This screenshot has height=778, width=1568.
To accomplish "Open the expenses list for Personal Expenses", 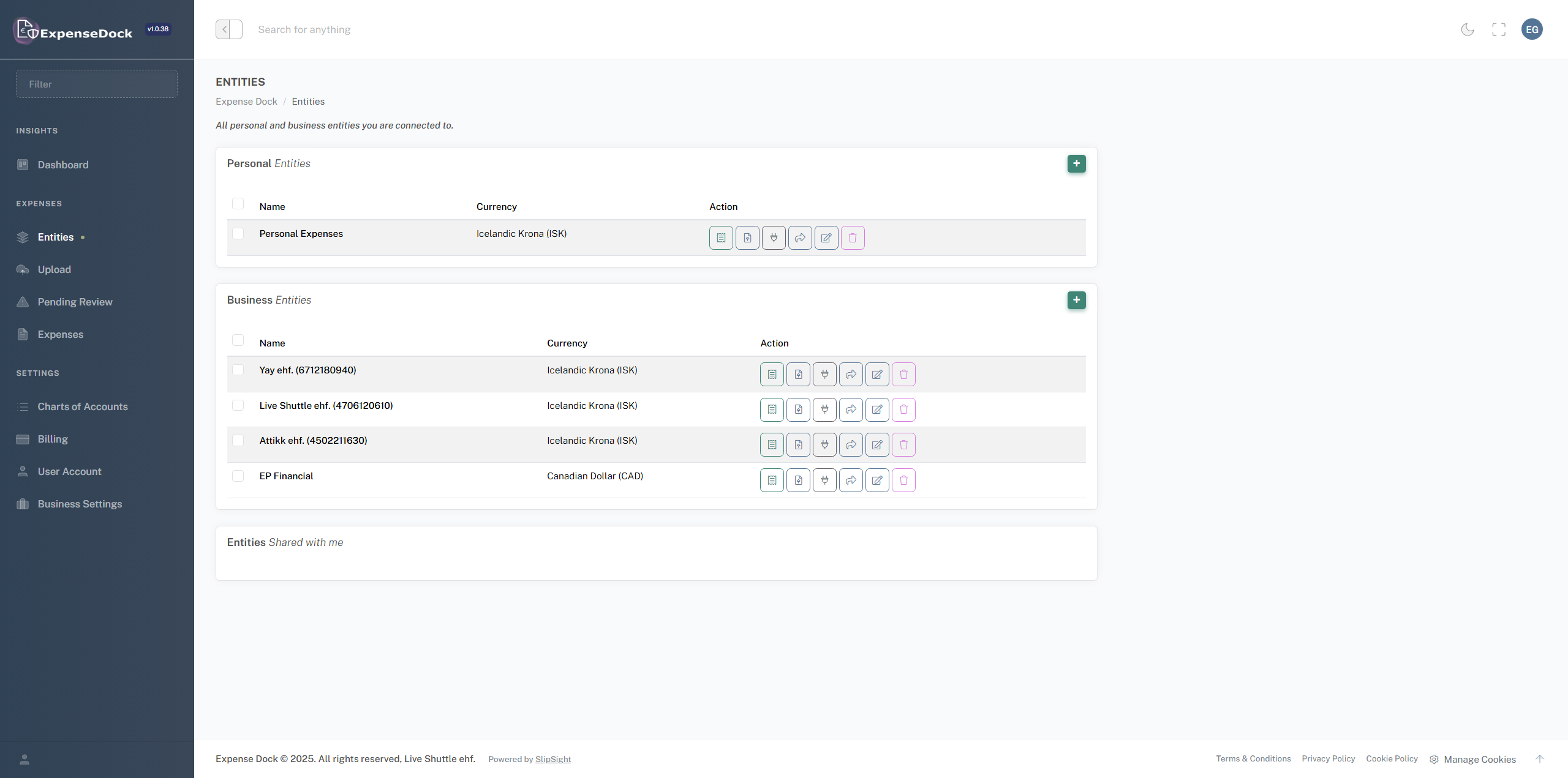I will [721, 238].
